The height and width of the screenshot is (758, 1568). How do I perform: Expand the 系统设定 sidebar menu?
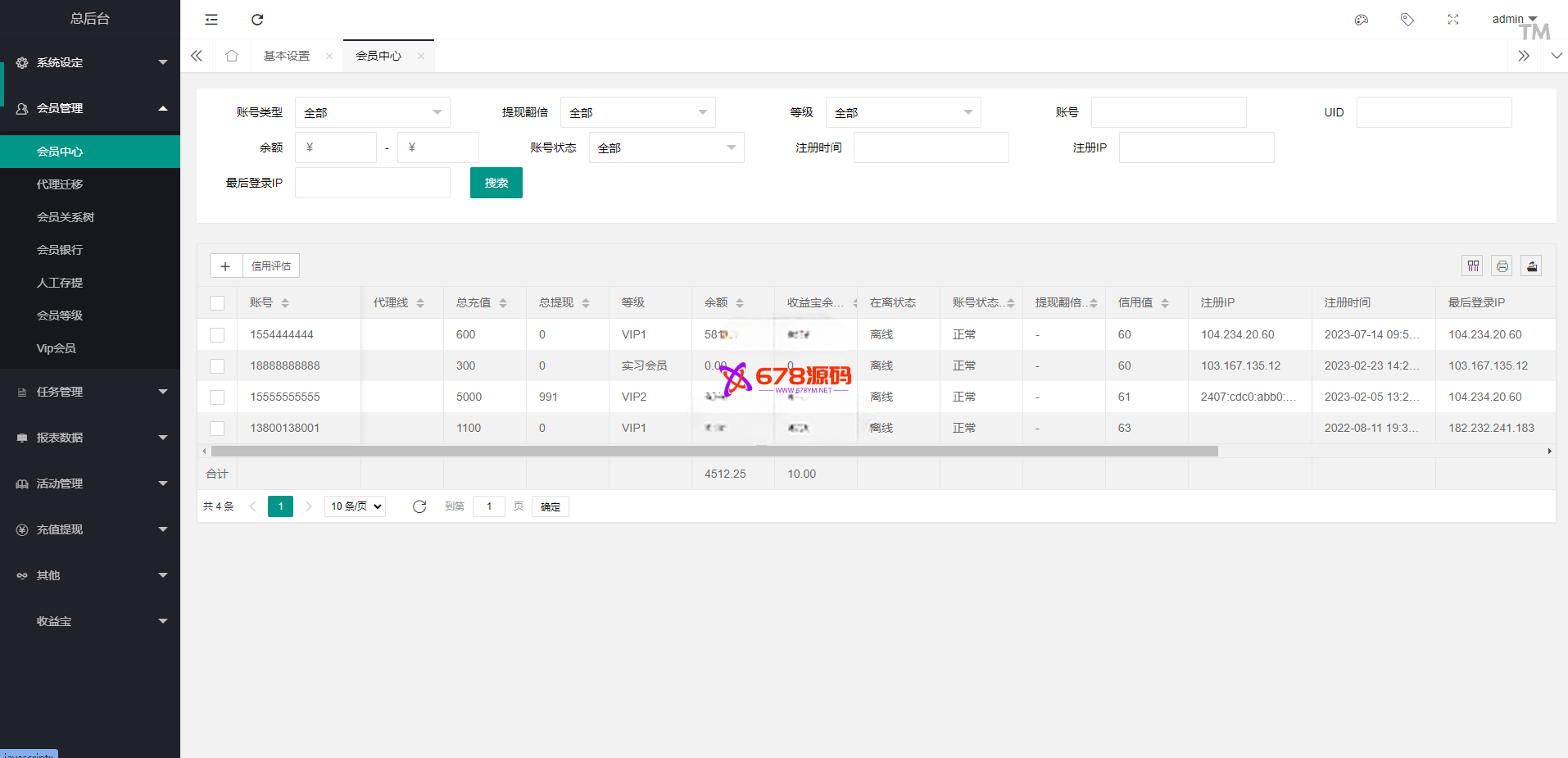point(90,62)
